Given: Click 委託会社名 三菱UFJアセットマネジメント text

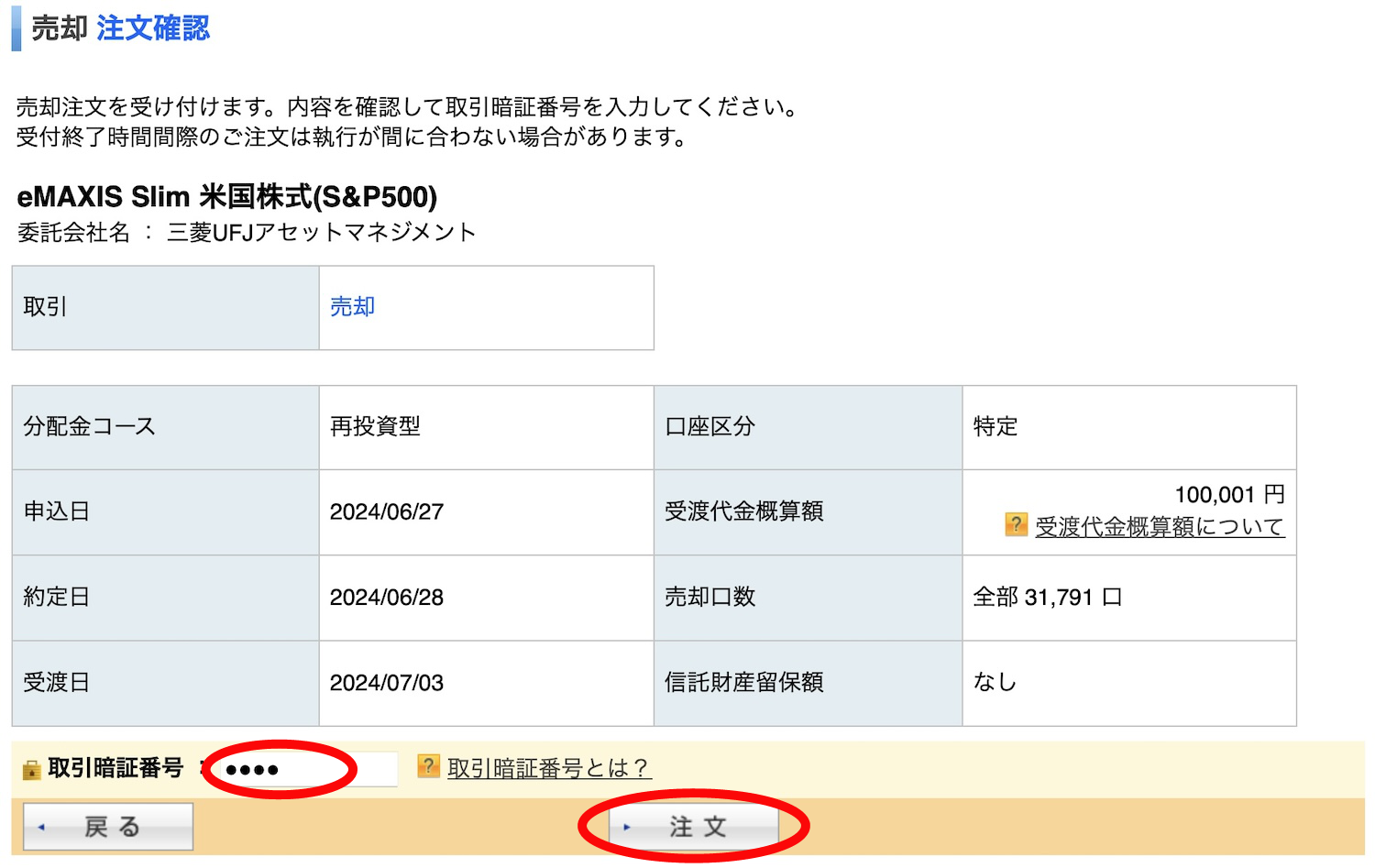Looking at the screenshot, I should pyautogui.click(x=247, y=233).
